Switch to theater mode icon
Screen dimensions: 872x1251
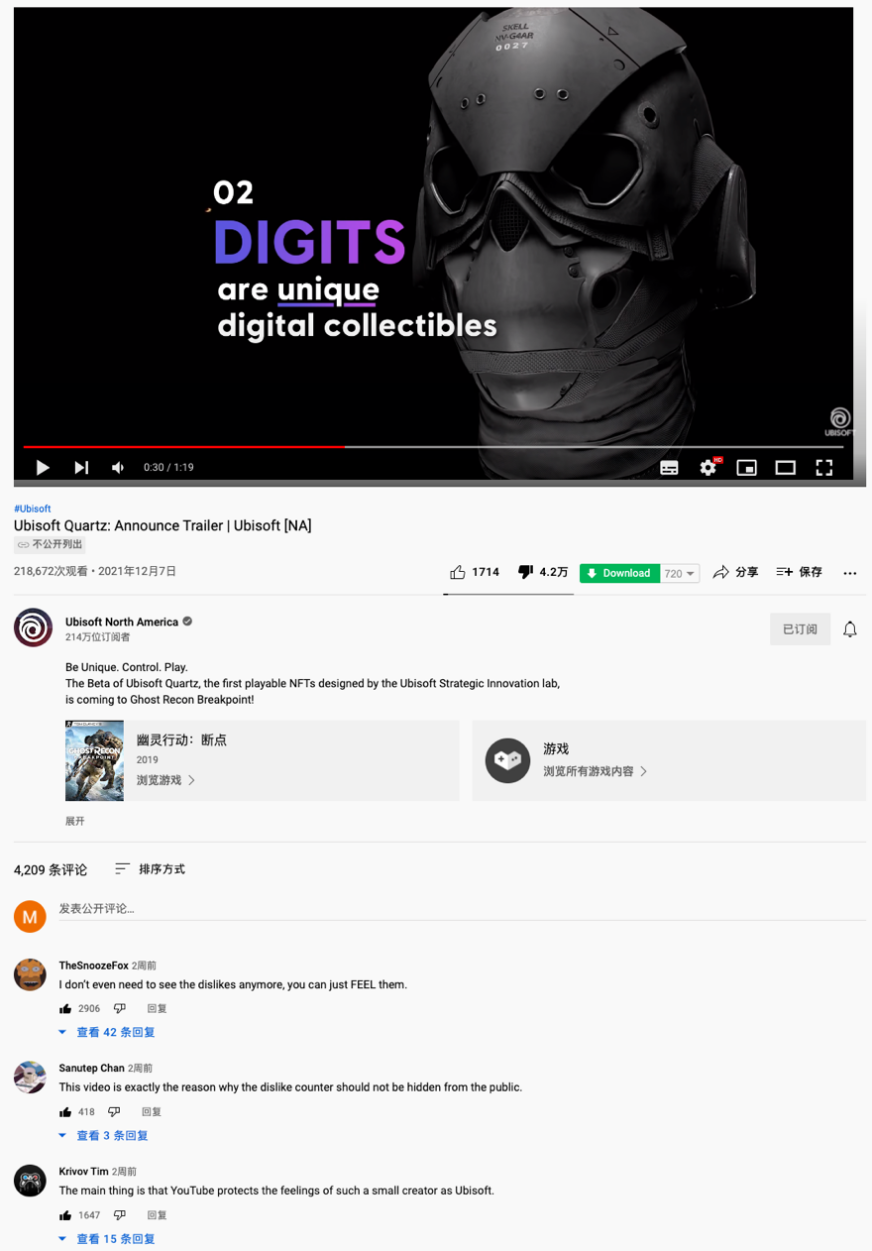[x=786, y=467]
